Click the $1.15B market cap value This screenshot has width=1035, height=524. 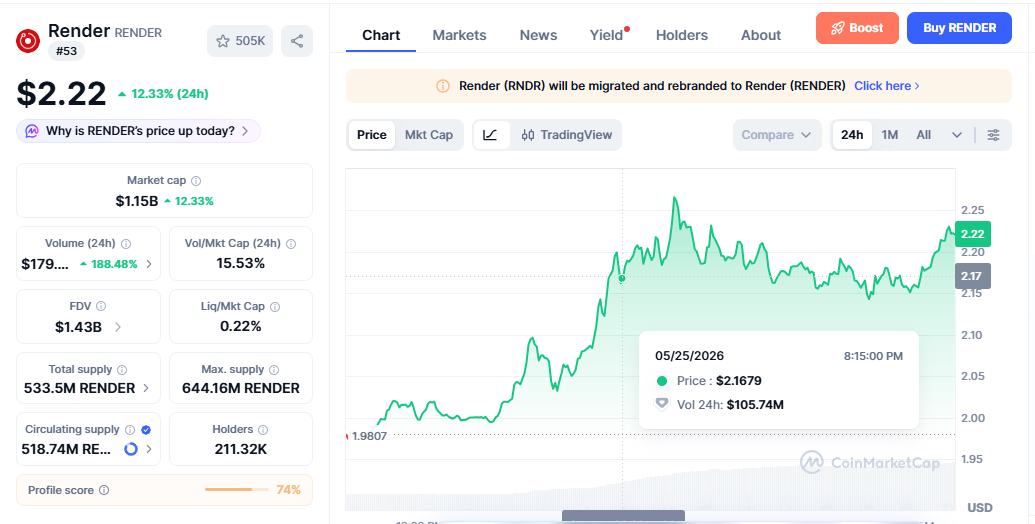(137, 201)
